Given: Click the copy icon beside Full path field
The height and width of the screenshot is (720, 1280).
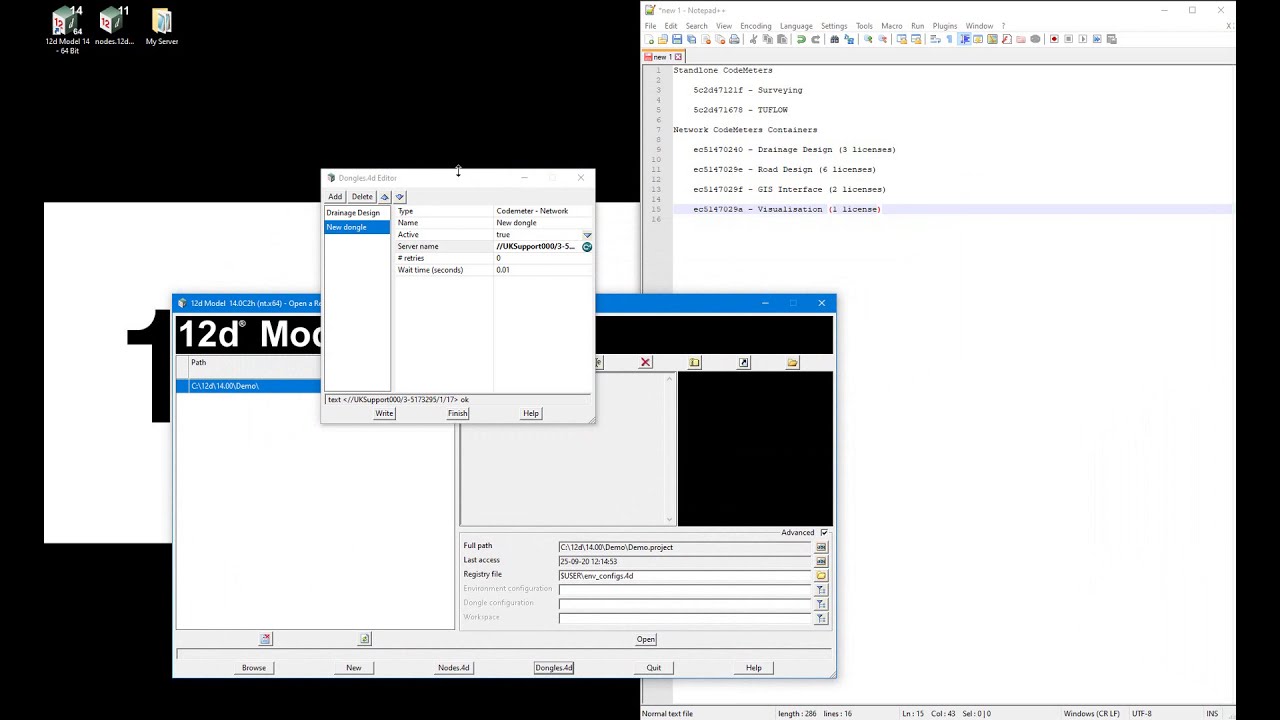Looking at the screenshot, I should pos(821,547).
